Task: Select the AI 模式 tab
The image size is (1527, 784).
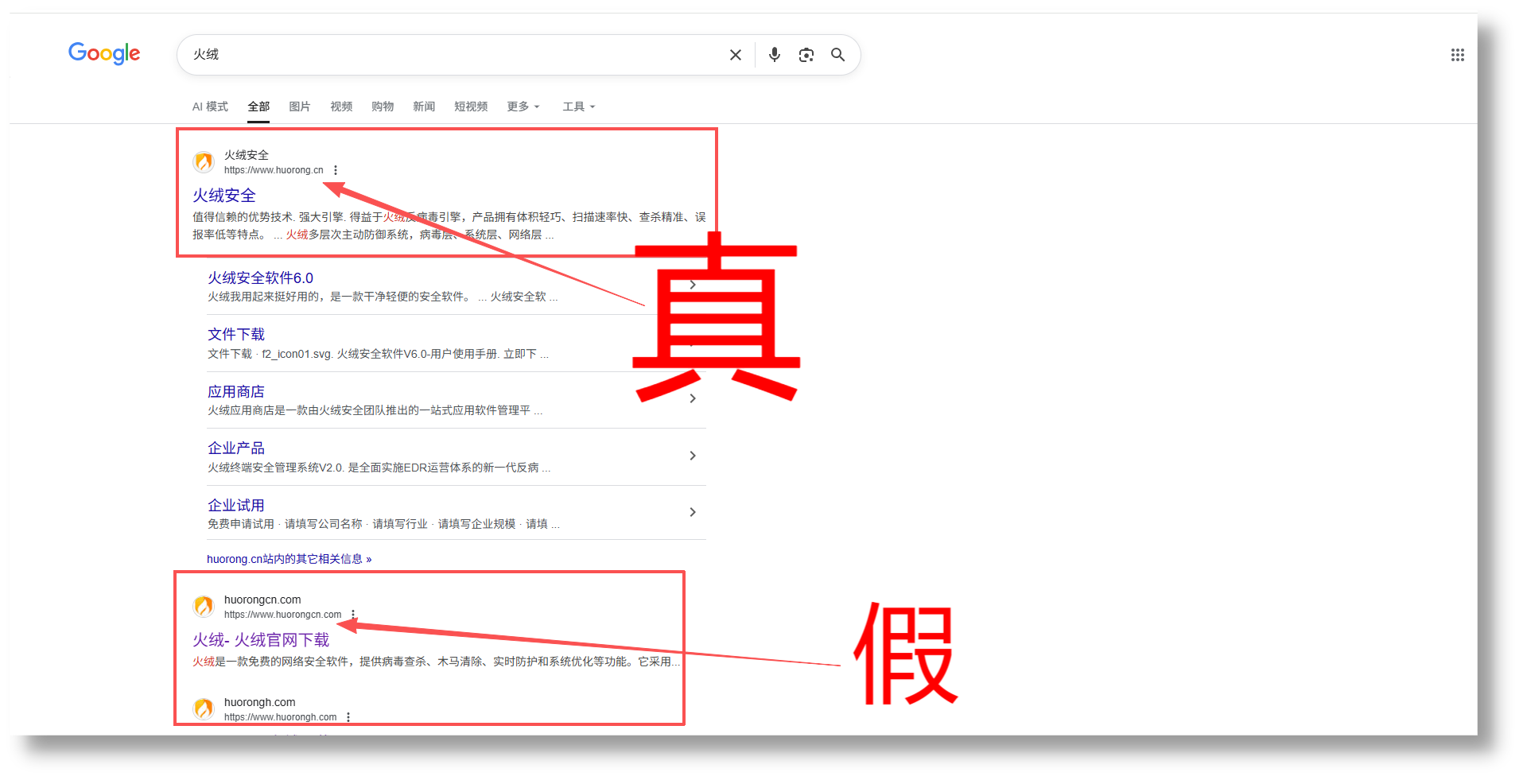Action: coord(209,107)
